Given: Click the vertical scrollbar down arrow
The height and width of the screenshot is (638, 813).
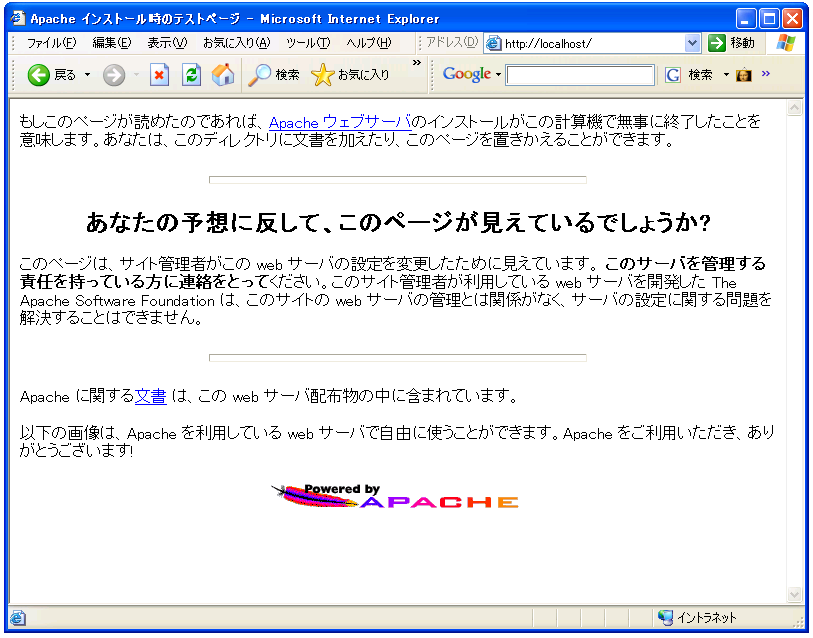Looking at the screenshot, I should (x=796, y=594).
